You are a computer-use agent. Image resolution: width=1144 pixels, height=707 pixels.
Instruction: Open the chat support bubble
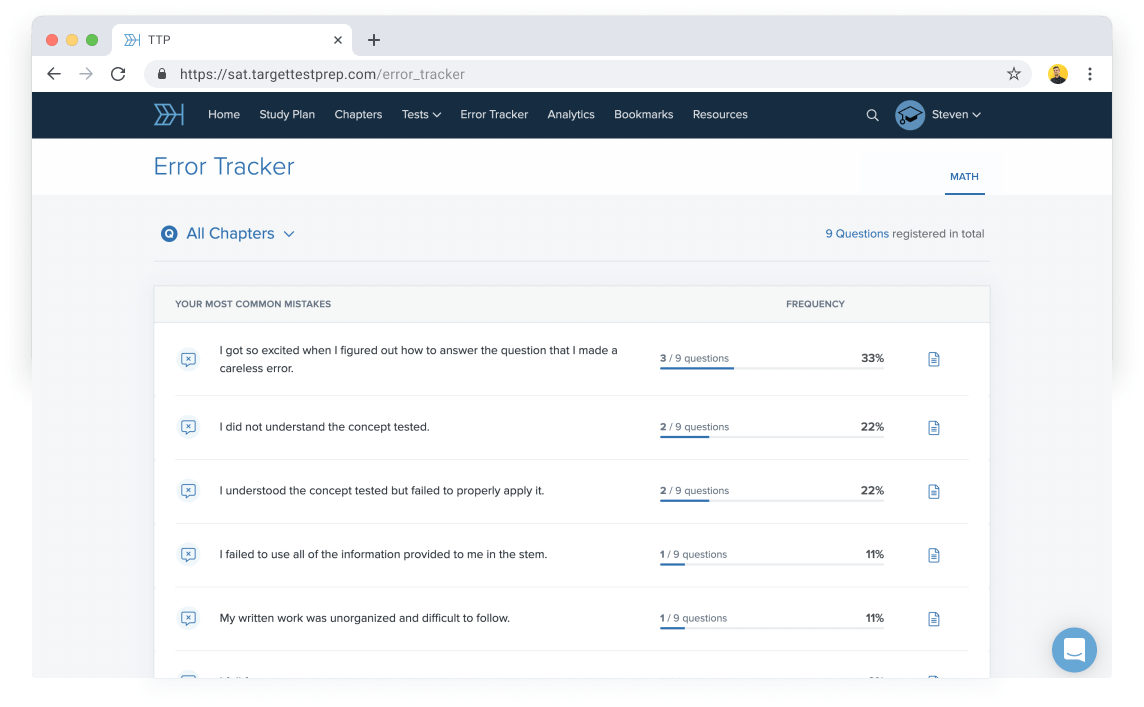click(1074, 650)
